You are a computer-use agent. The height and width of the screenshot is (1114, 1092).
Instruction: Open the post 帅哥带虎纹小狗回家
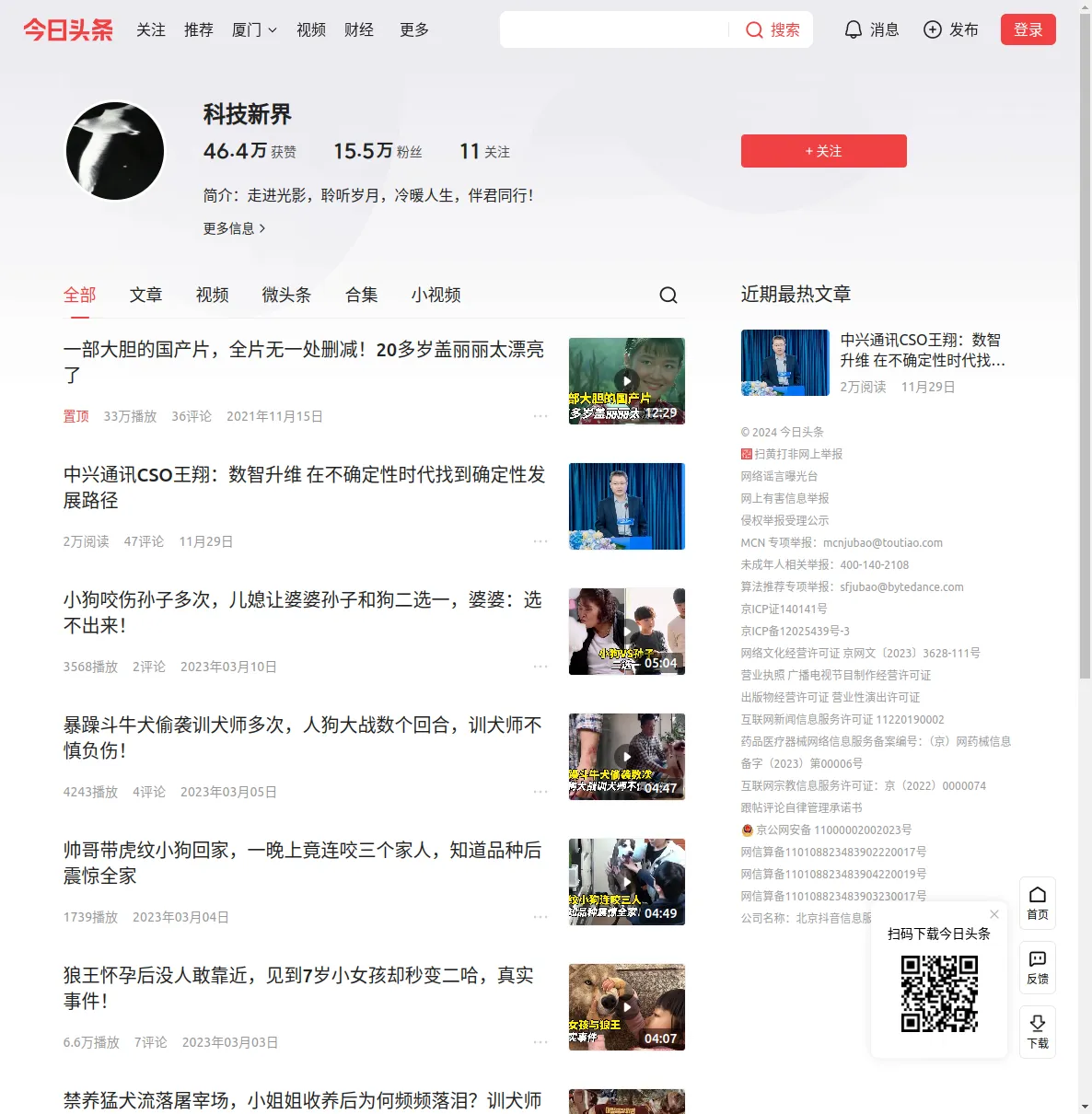(303, 864)
